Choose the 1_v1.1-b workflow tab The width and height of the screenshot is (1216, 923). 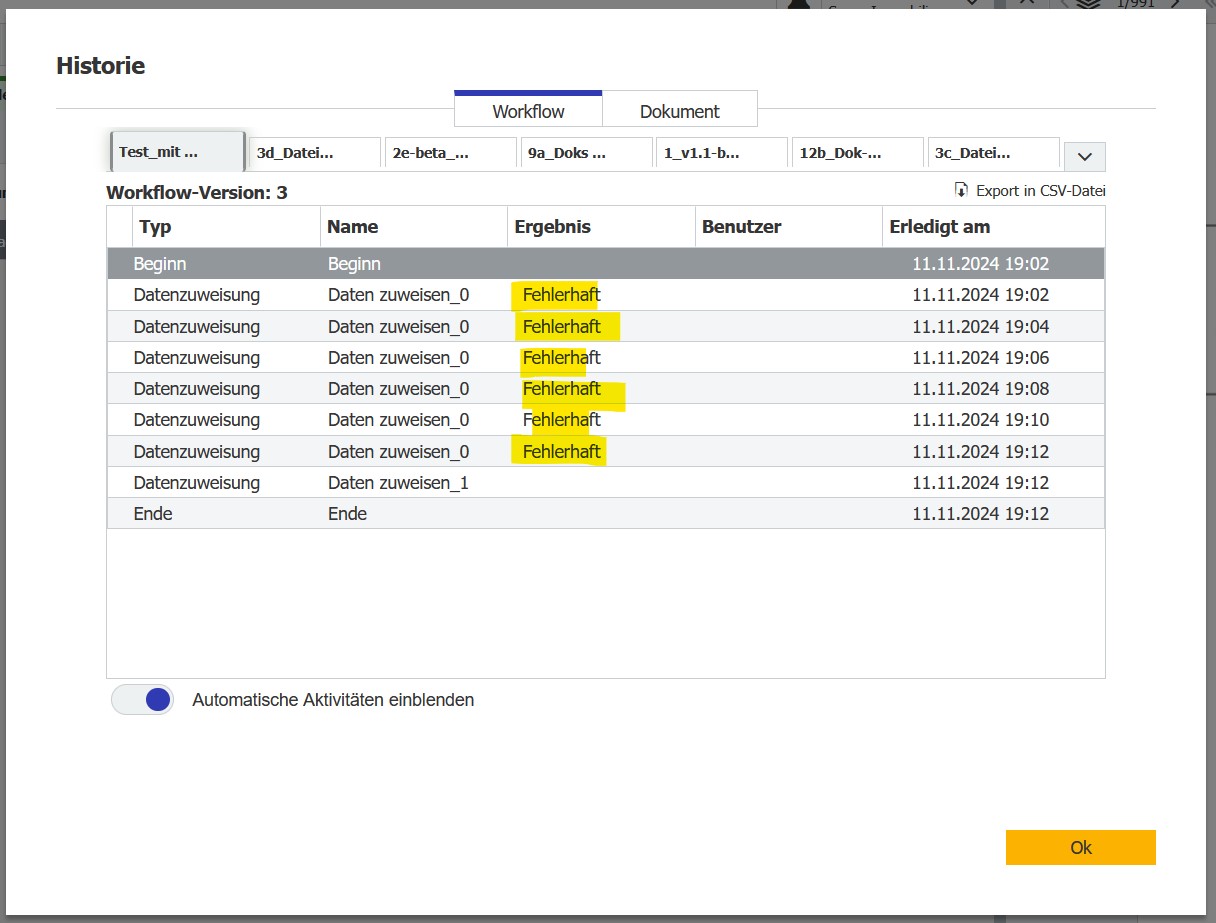pos(722,153)
